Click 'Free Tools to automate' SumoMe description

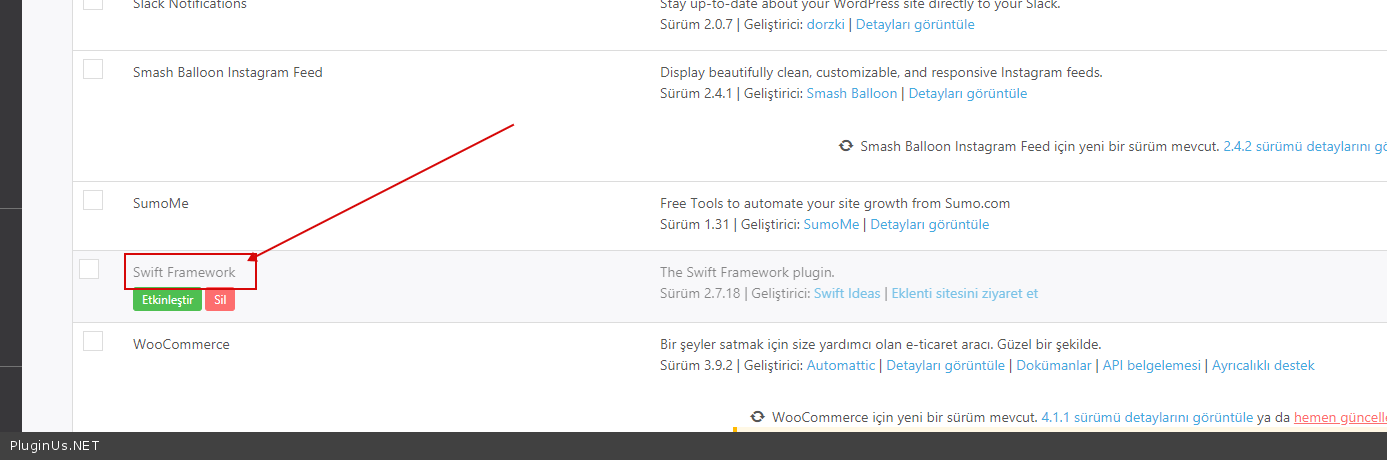[835, 204]
